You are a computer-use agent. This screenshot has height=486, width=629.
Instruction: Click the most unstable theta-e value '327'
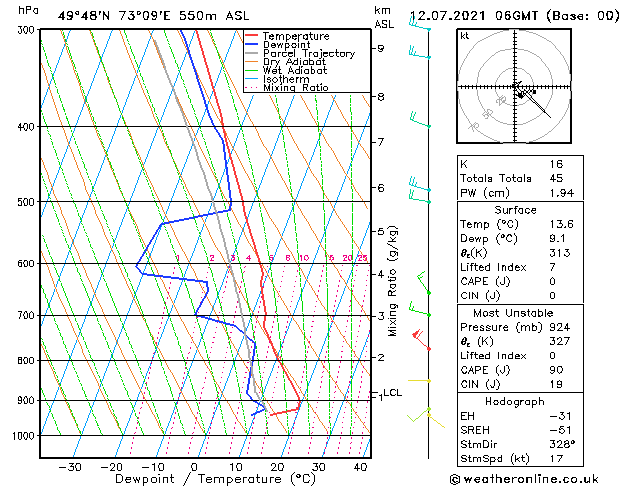(560, 341)
